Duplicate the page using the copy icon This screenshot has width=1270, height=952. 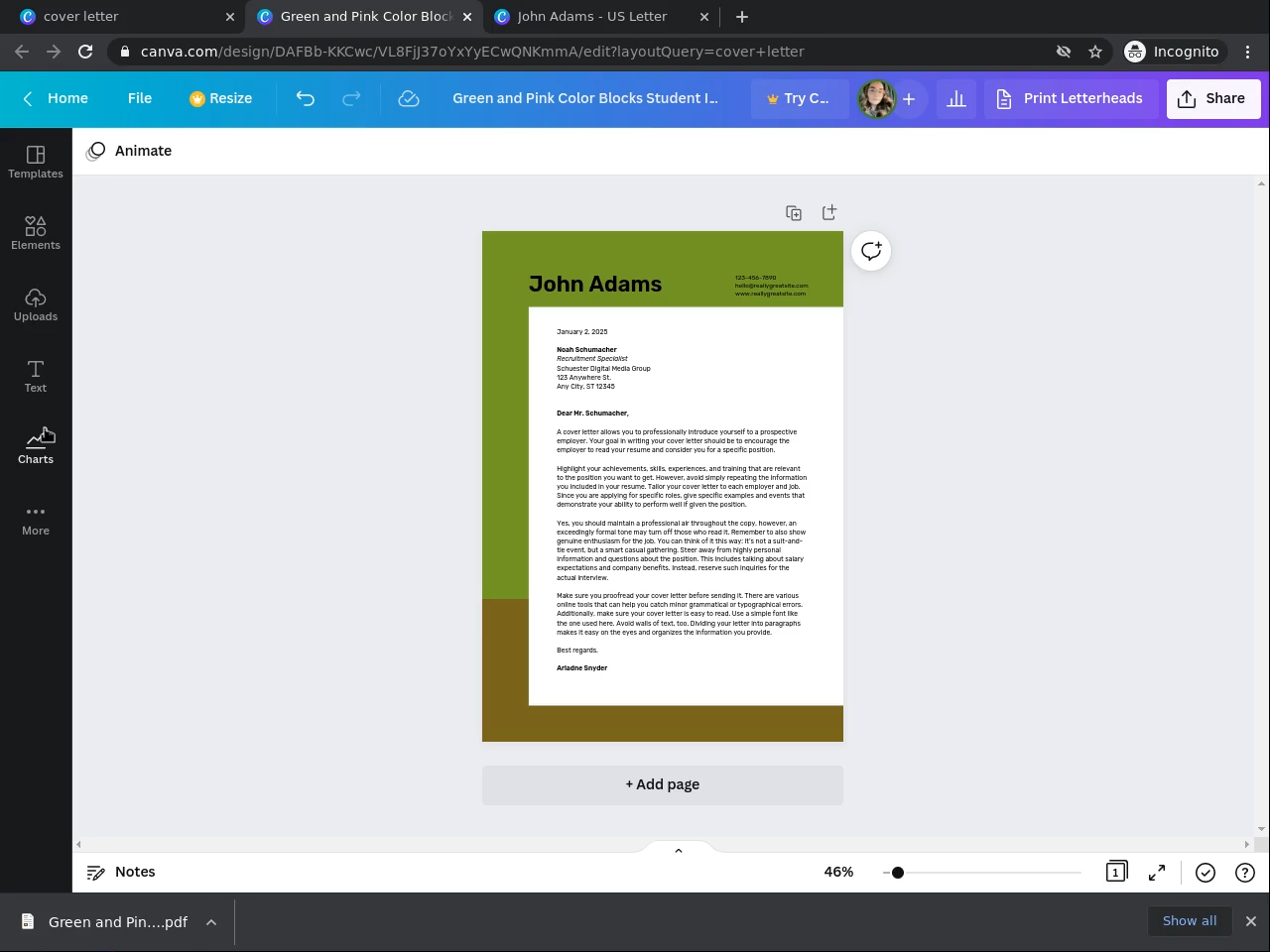coord(794,213)
